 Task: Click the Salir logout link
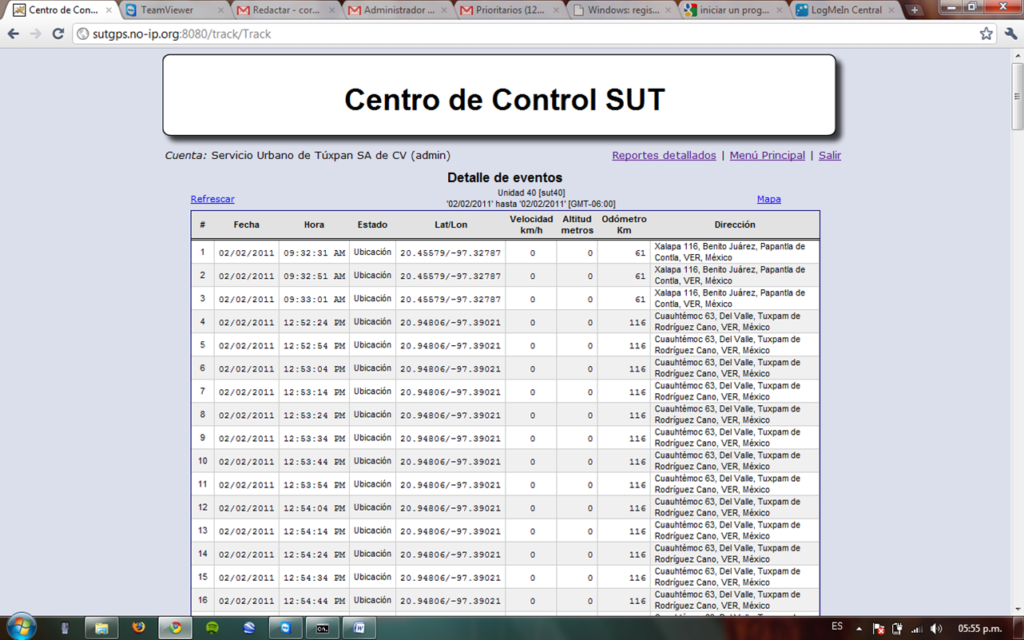pyautogui.click(x=830, y=155)
